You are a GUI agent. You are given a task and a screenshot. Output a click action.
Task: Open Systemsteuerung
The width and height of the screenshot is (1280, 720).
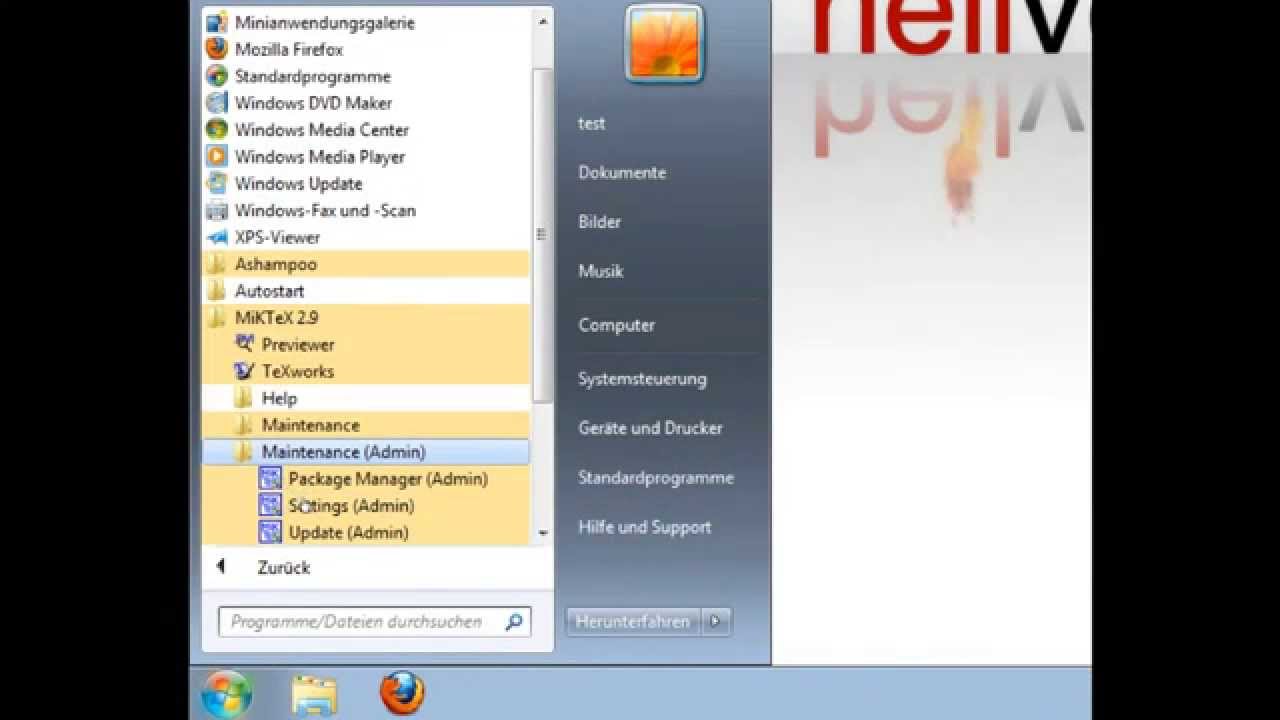click(643, 379)
